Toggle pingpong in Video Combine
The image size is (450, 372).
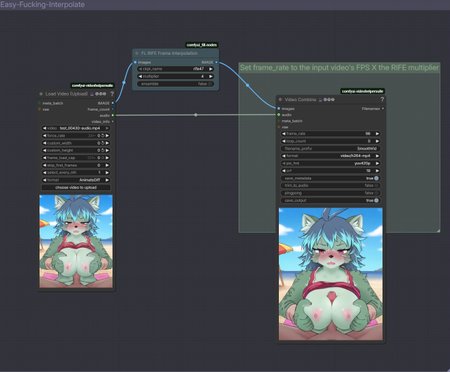330,193
